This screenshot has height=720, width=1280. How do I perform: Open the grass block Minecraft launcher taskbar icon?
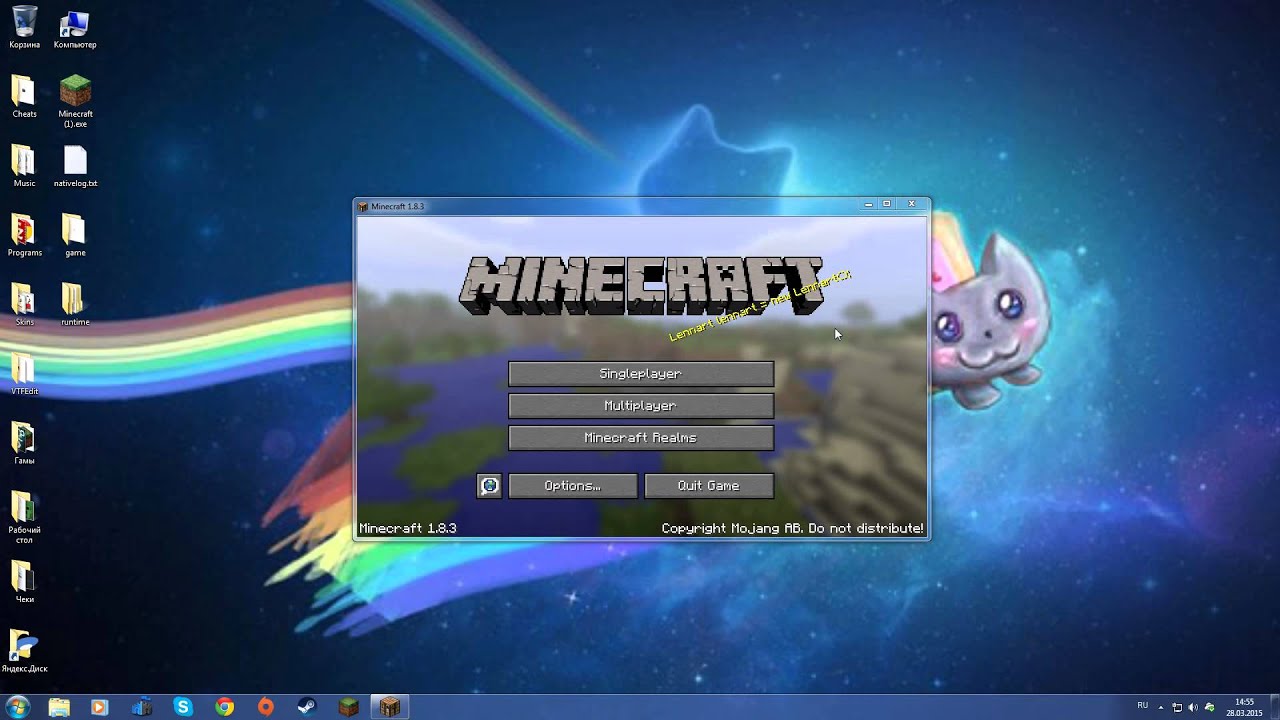click(x=348, y=707)
